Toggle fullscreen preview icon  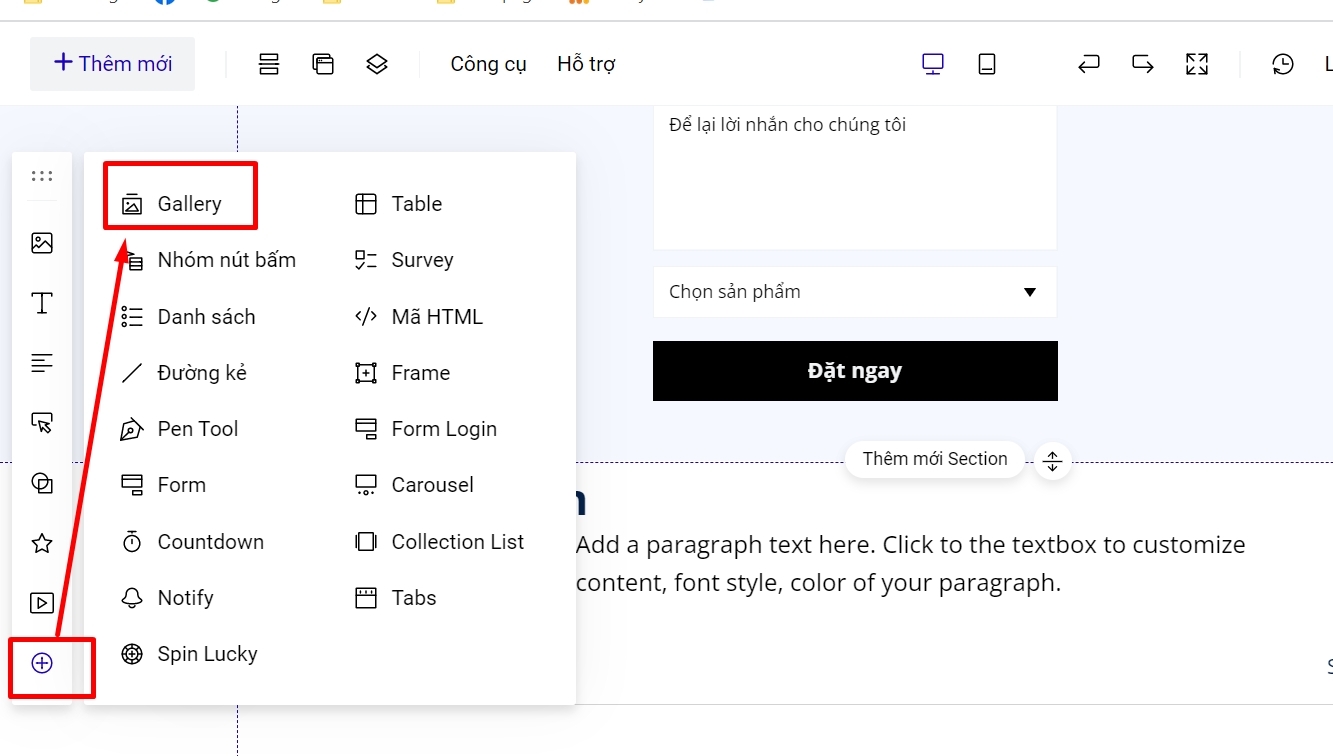(x=1197, y=64)
